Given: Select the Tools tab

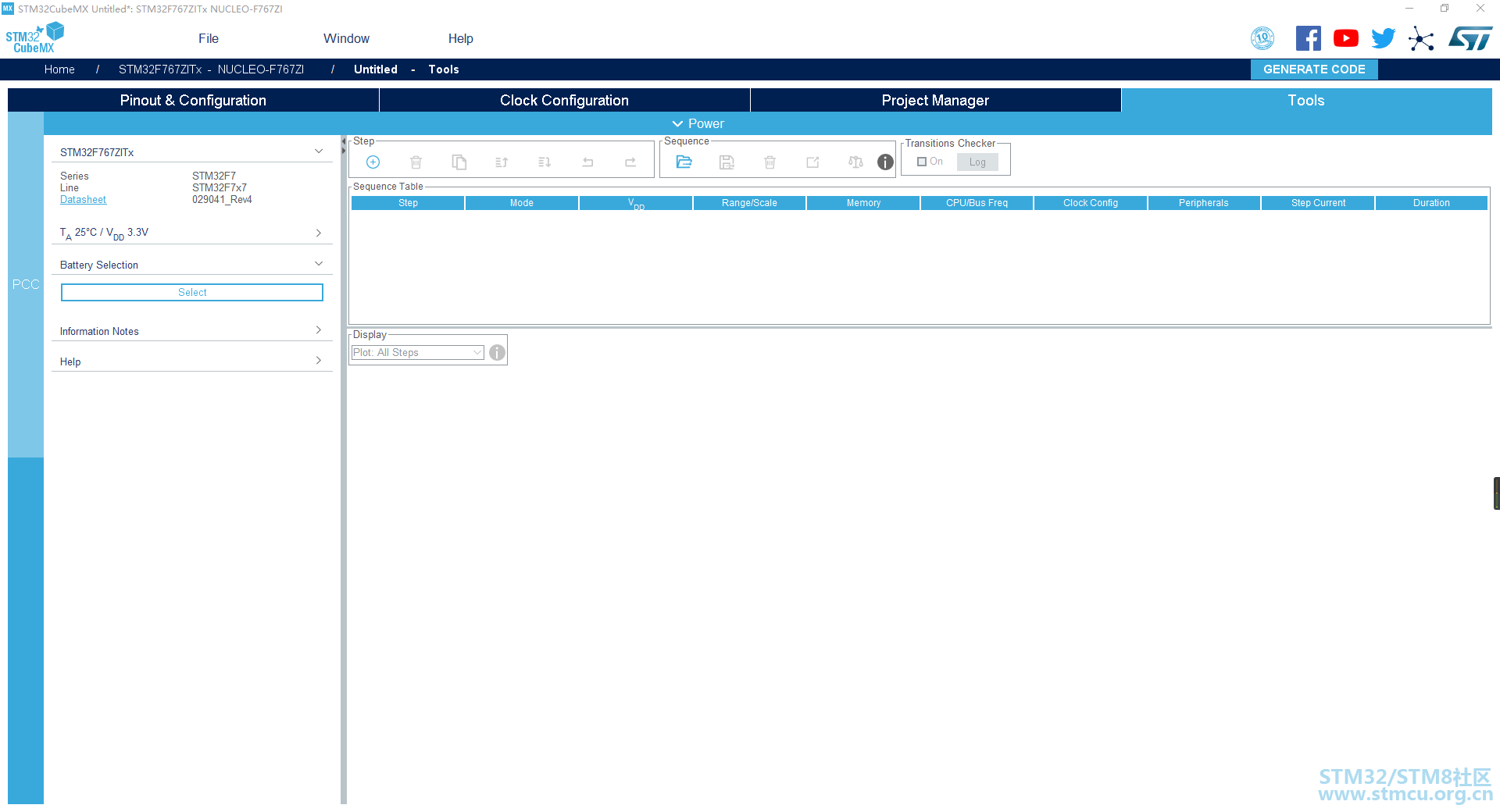Looking at the screenshot, I should [x=1306, y=100].
